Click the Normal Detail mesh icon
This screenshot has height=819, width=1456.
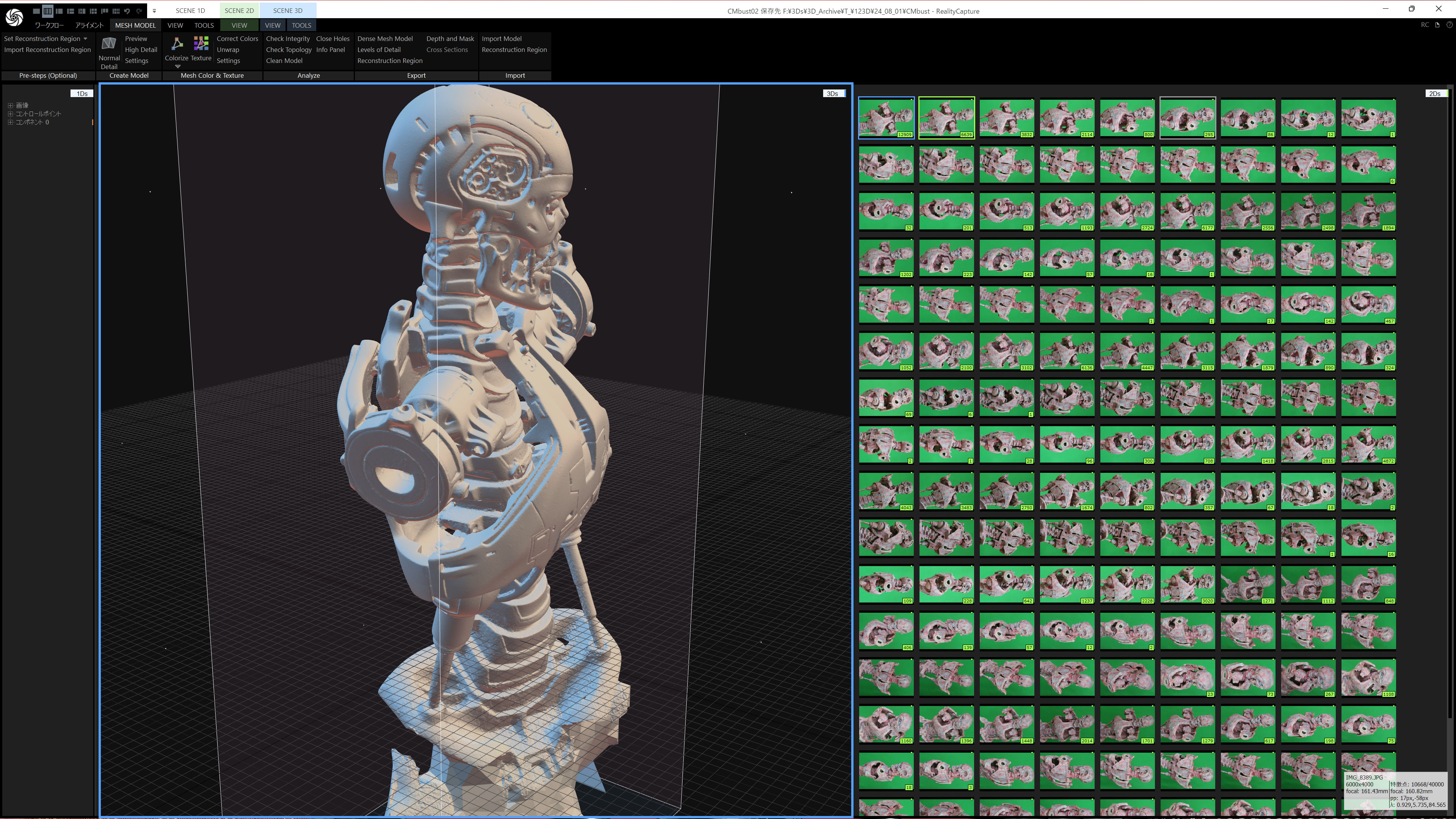click(108, 44)
